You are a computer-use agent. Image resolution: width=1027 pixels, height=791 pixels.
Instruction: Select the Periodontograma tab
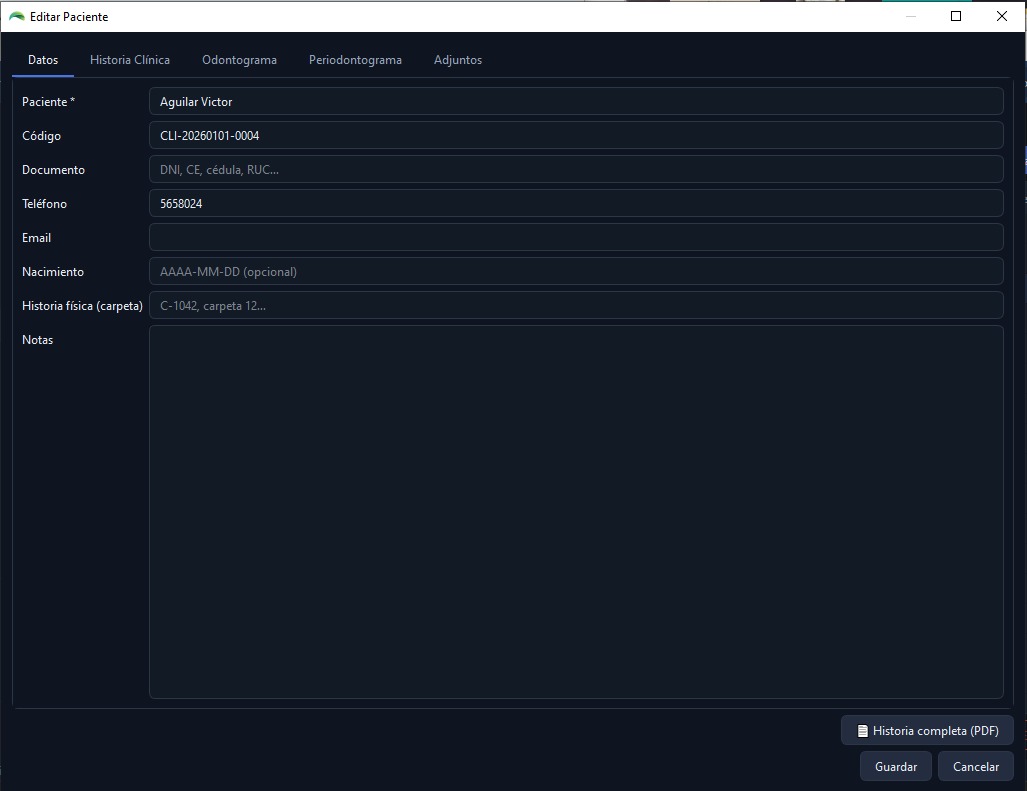click(x=355, y=60)
